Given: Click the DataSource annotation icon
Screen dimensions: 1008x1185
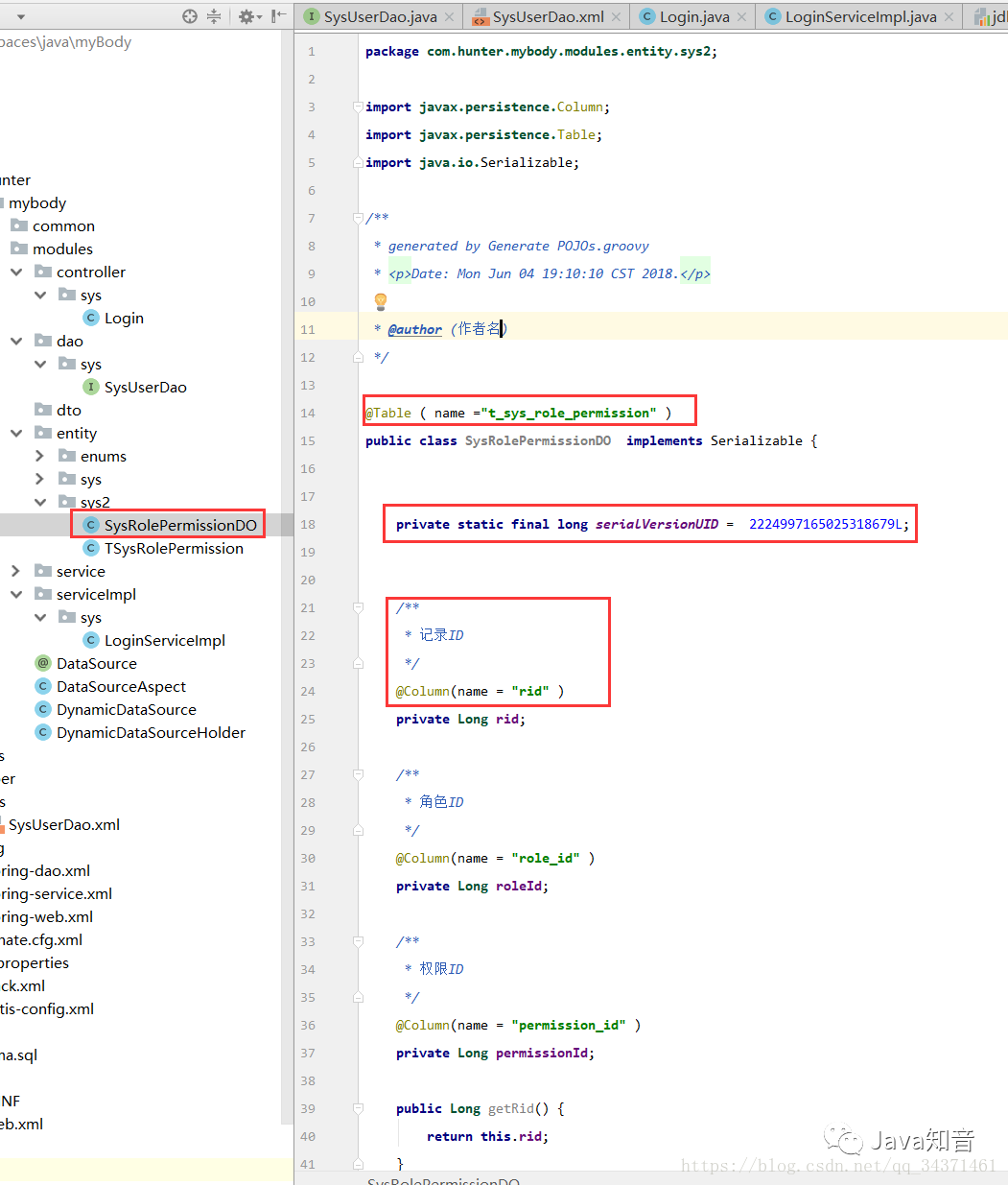Looking at the screenshot, I should tap(43, 663).
